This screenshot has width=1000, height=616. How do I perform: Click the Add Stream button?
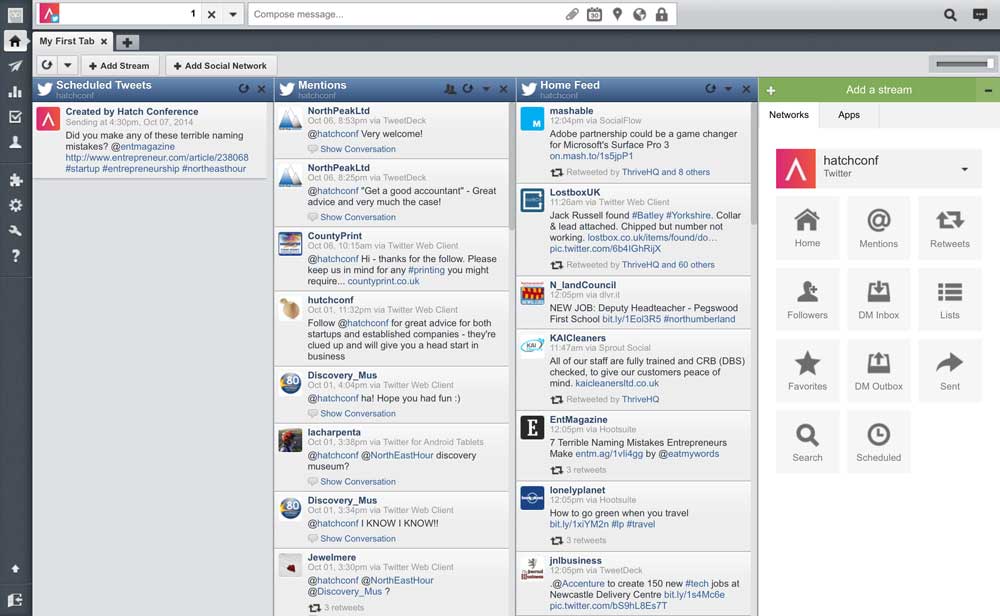pos(119,65)
